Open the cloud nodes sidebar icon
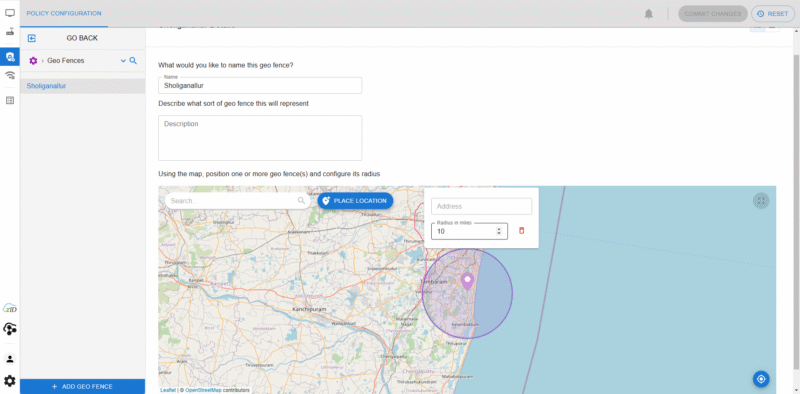The width and height of the screenshot is (800, 394). (x=10, y=329)
